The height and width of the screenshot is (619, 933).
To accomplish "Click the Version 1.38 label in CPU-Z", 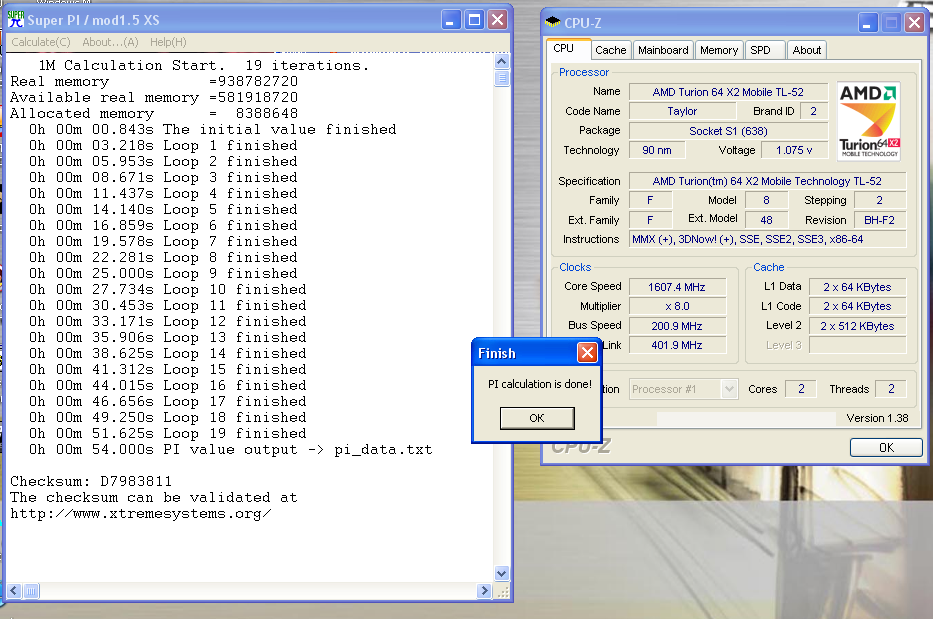I will tap(877, 418).
